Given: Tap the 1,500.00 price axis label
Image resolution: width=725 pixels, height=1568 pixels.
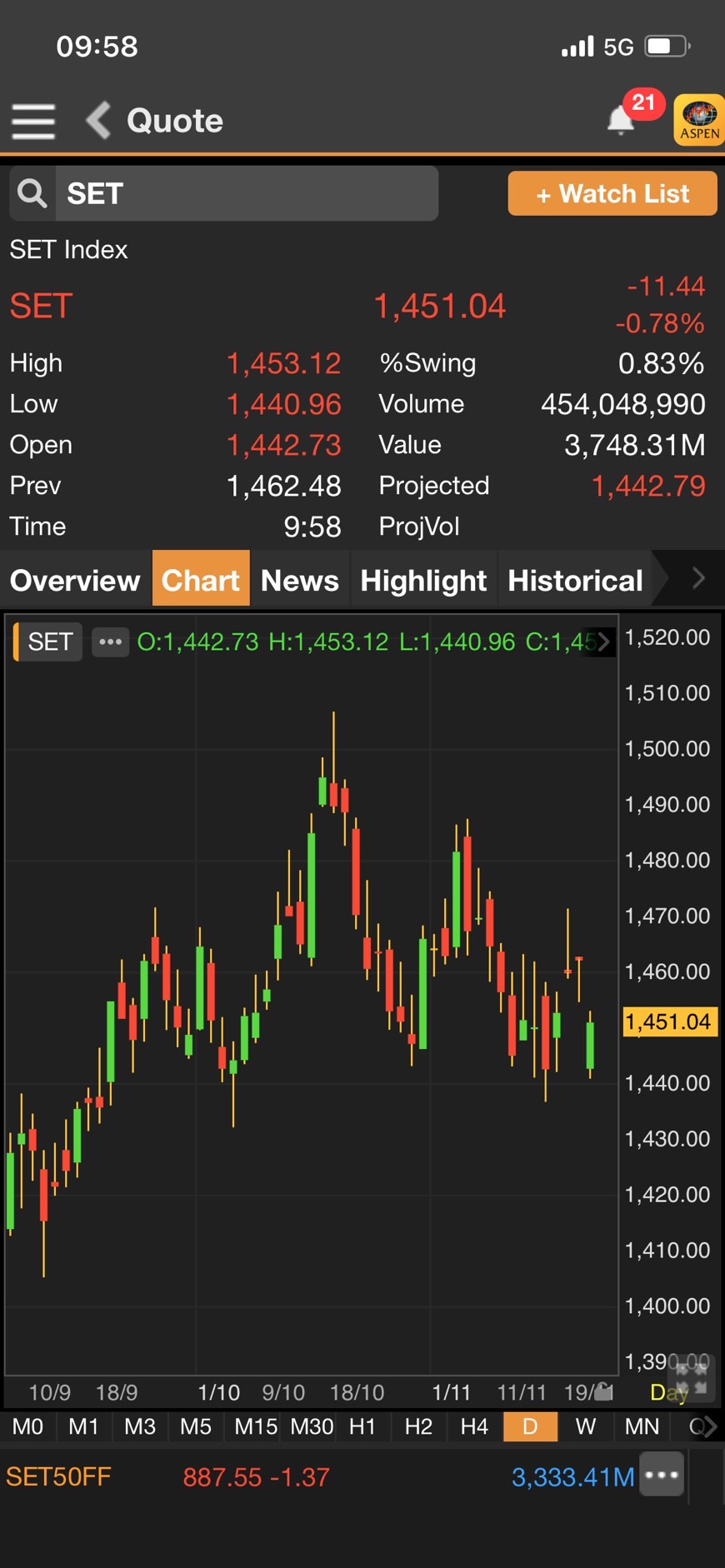Looking at the screenshot, I should pyautogui.click(x=667, y=748).
